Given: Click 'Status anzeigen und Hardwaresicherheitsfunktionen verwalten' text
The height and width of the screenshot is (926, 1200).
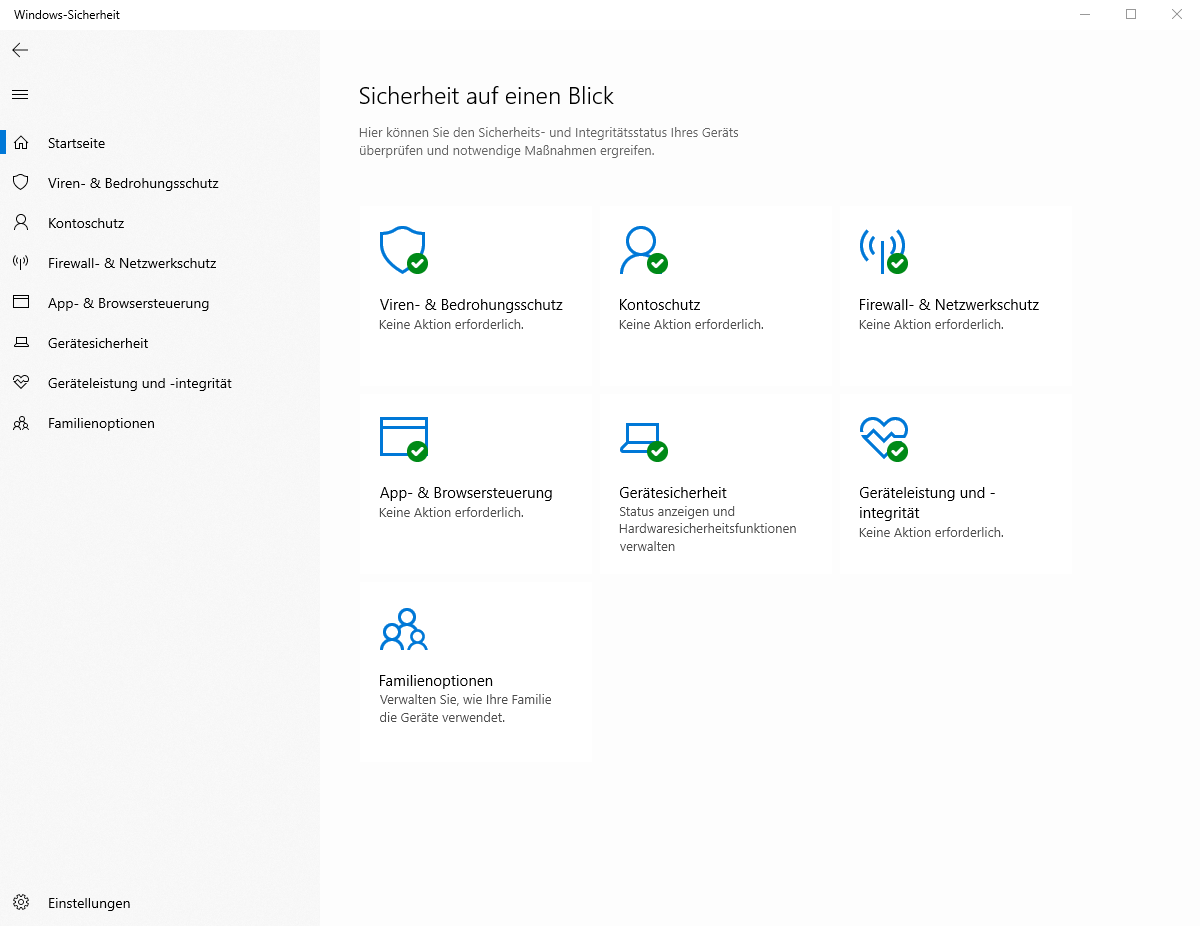Looking at the screenshot, I should (708, 529).
